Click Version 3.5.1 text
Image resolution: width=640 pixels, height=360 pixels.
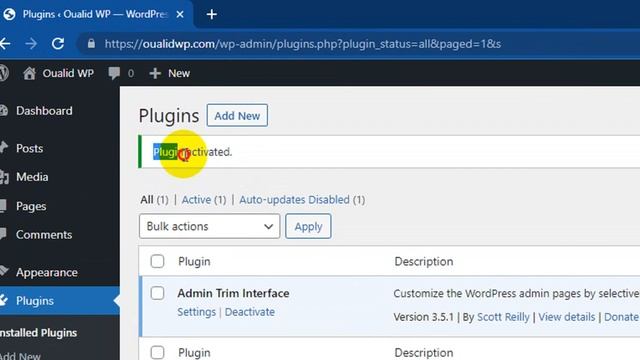(423, 317)
